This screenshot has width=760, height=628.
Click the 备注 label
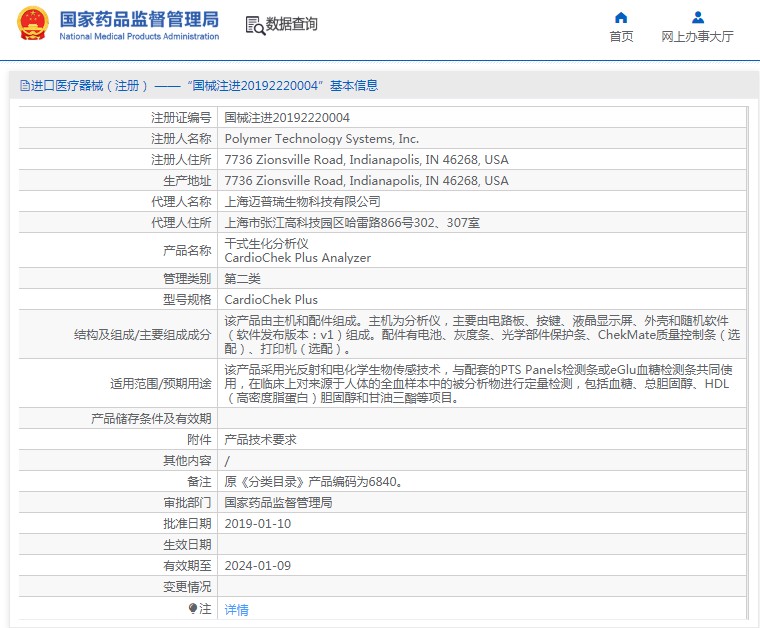199,482
